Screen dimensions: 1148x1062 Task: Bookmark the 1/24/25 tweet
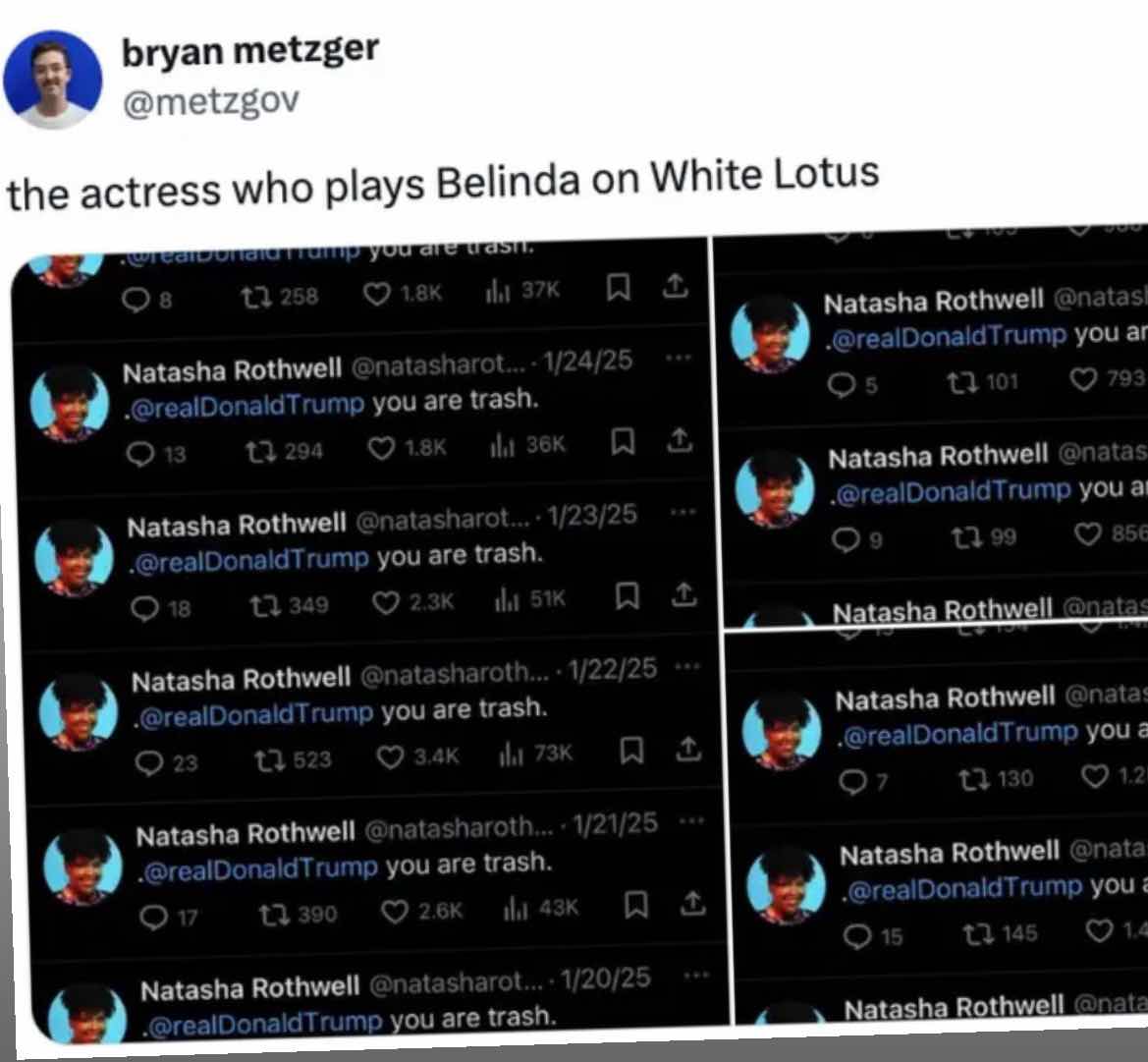pyautogui.click(x=623, y=442)
